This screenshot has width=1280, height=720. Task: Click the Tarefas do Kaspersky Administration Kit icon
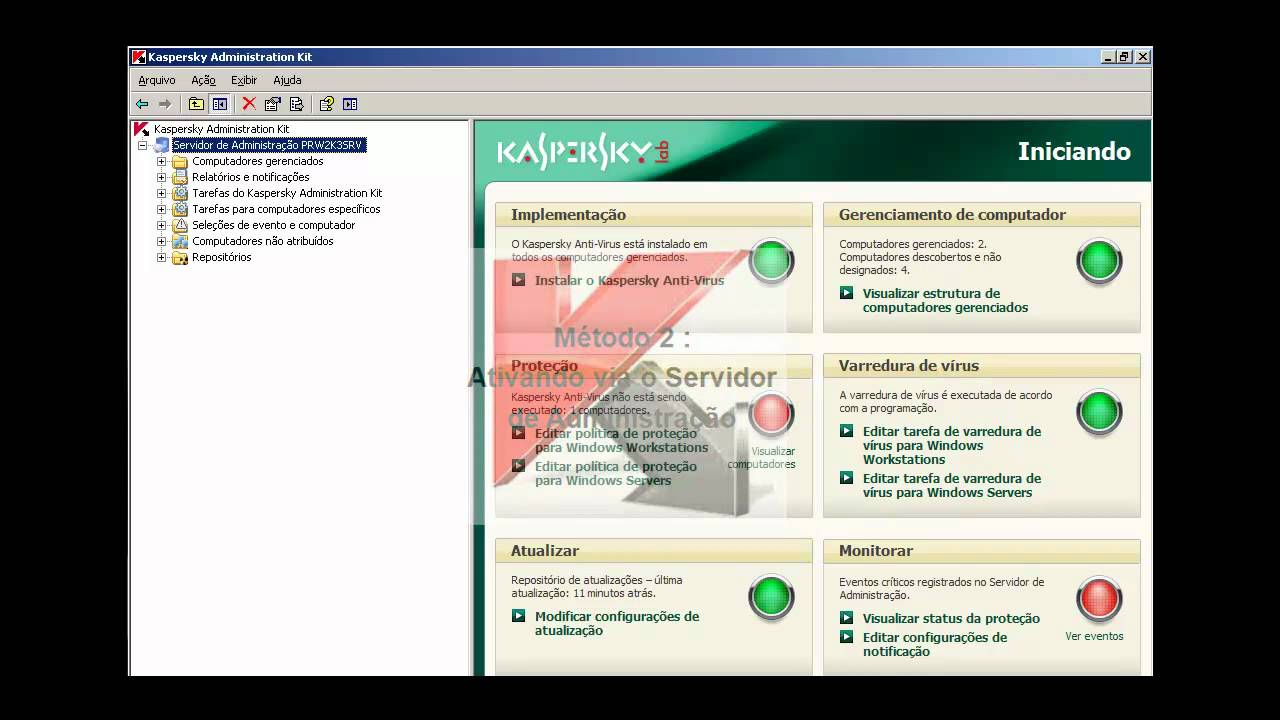point(180,193)
